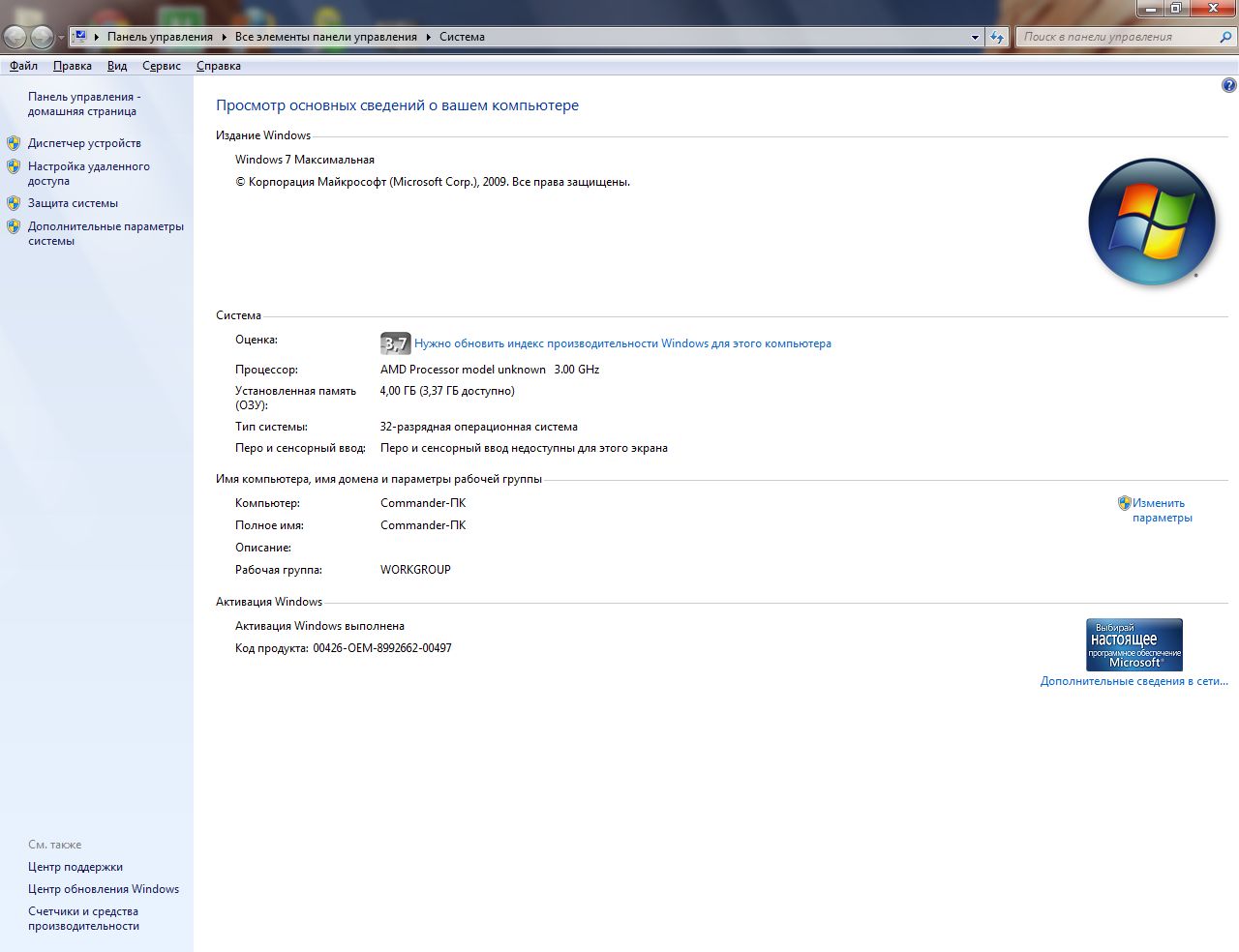This screenshot has width=1239, height=952.
Task: Click 'Активация Windows выполнена' status text
Action: click(319, 626)
